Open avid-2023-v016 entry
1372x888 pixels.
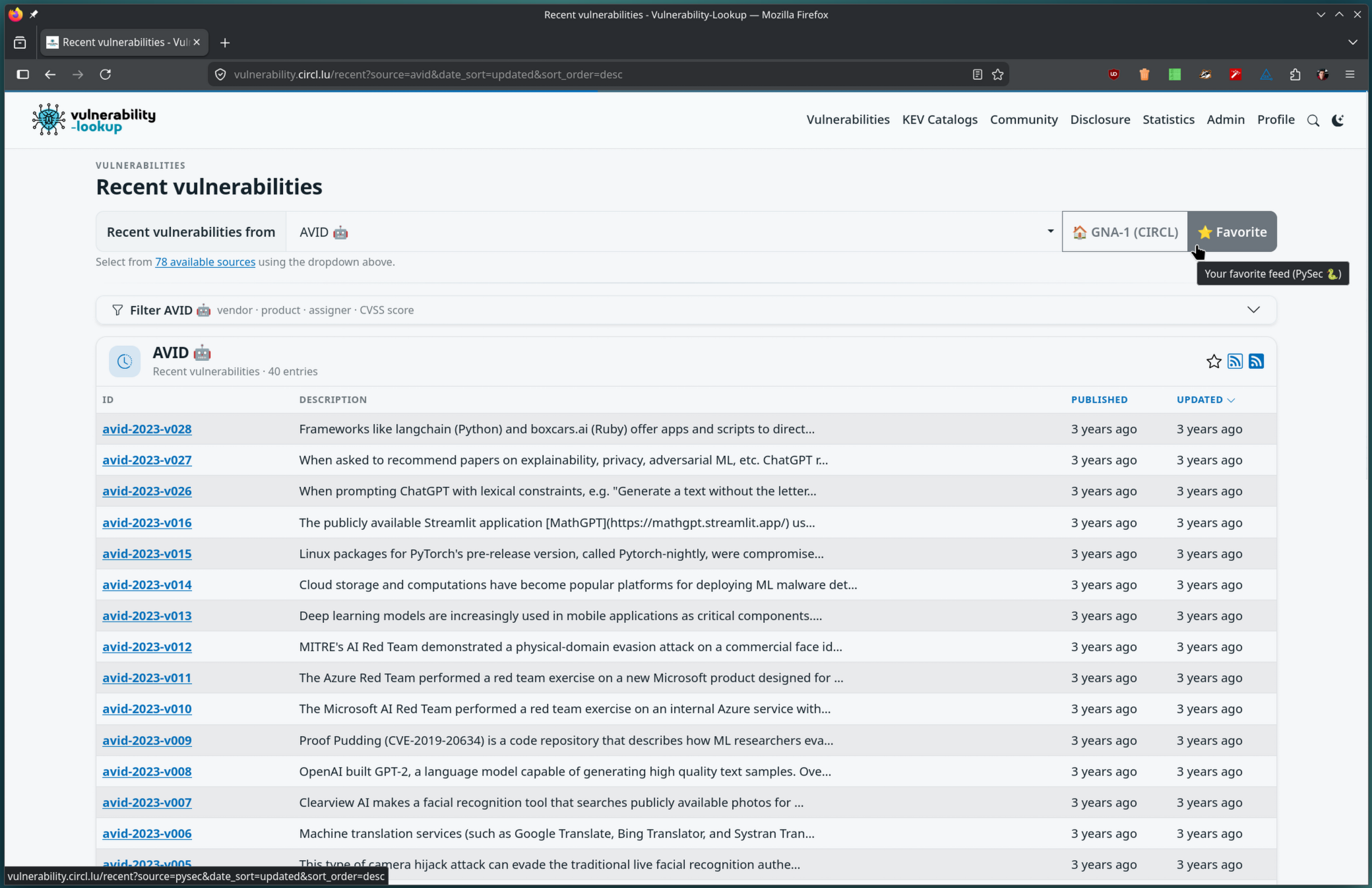pyautogui.click(x=147, y=523)
